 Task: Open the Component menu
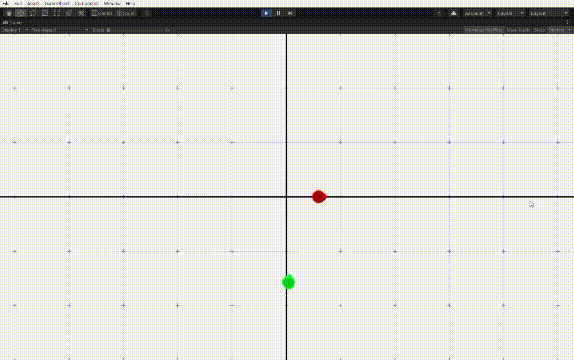86,3
